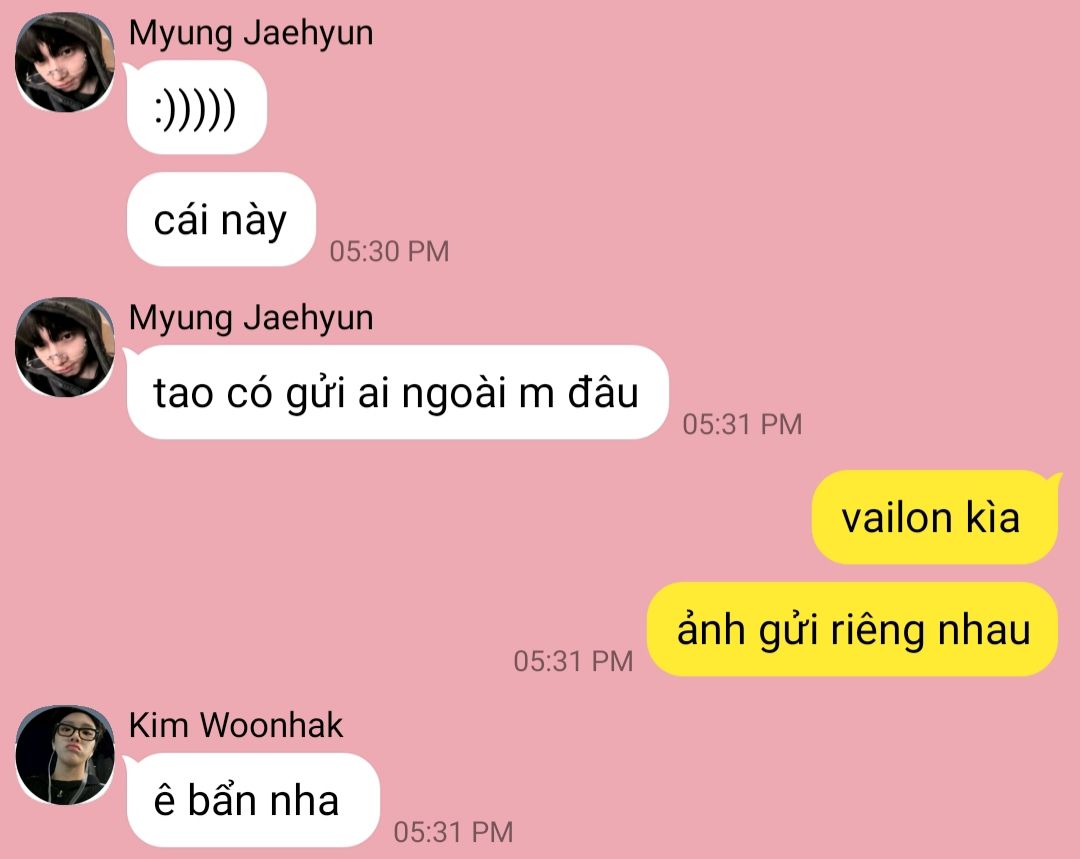The width and height of the screenshot is (1080, 859).
Task: Click the topmost 'Myung Jaehyun' sender name
Action: pyautogui.click(x=251, y=32)
